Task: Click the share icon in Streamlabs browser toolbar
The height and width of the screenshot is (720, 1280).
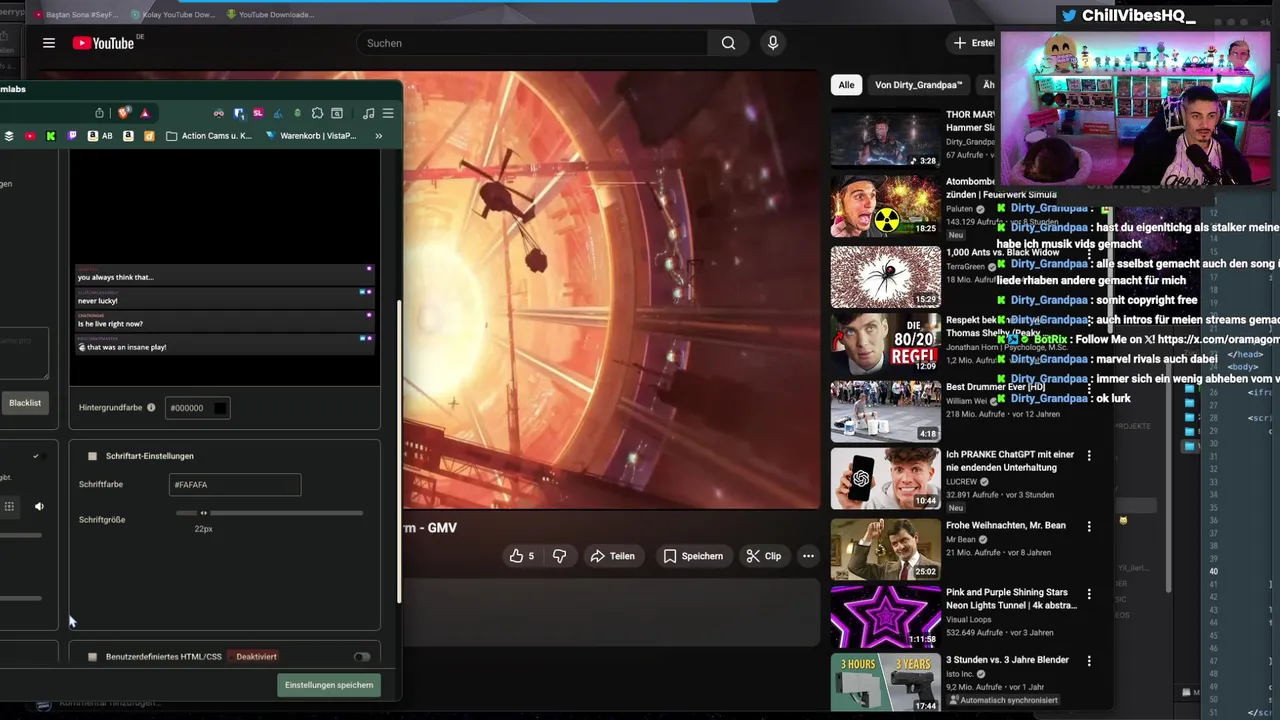Action: point(99,113)
